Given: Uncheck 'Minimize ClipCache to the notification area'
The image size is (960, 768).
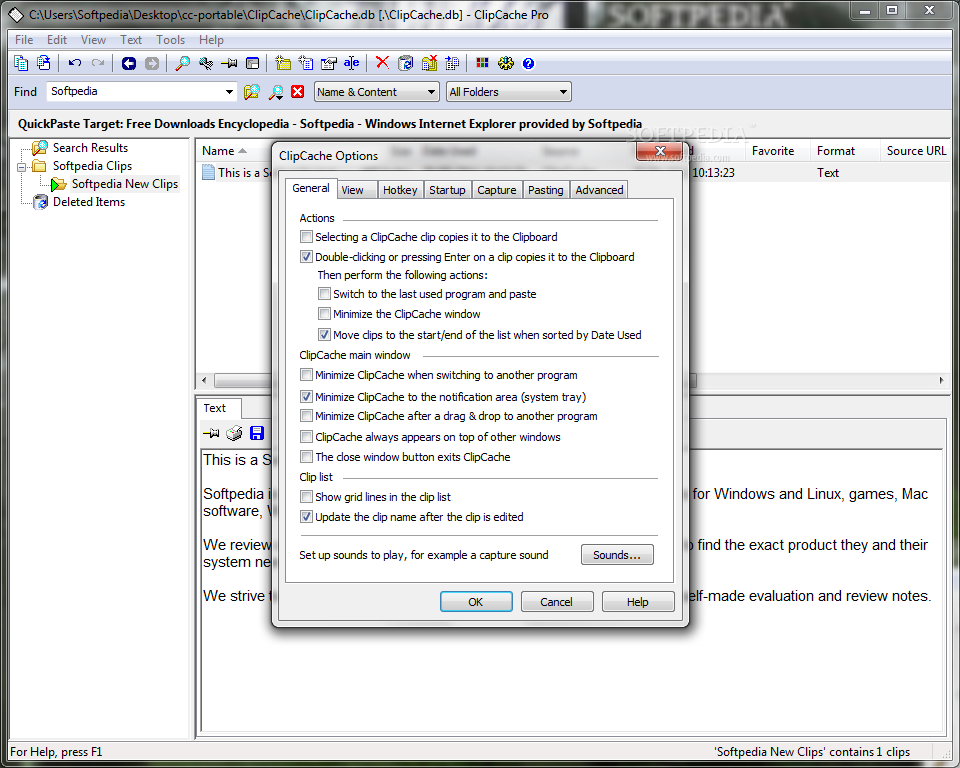Looking at the screenshot, I should (306, 396).
